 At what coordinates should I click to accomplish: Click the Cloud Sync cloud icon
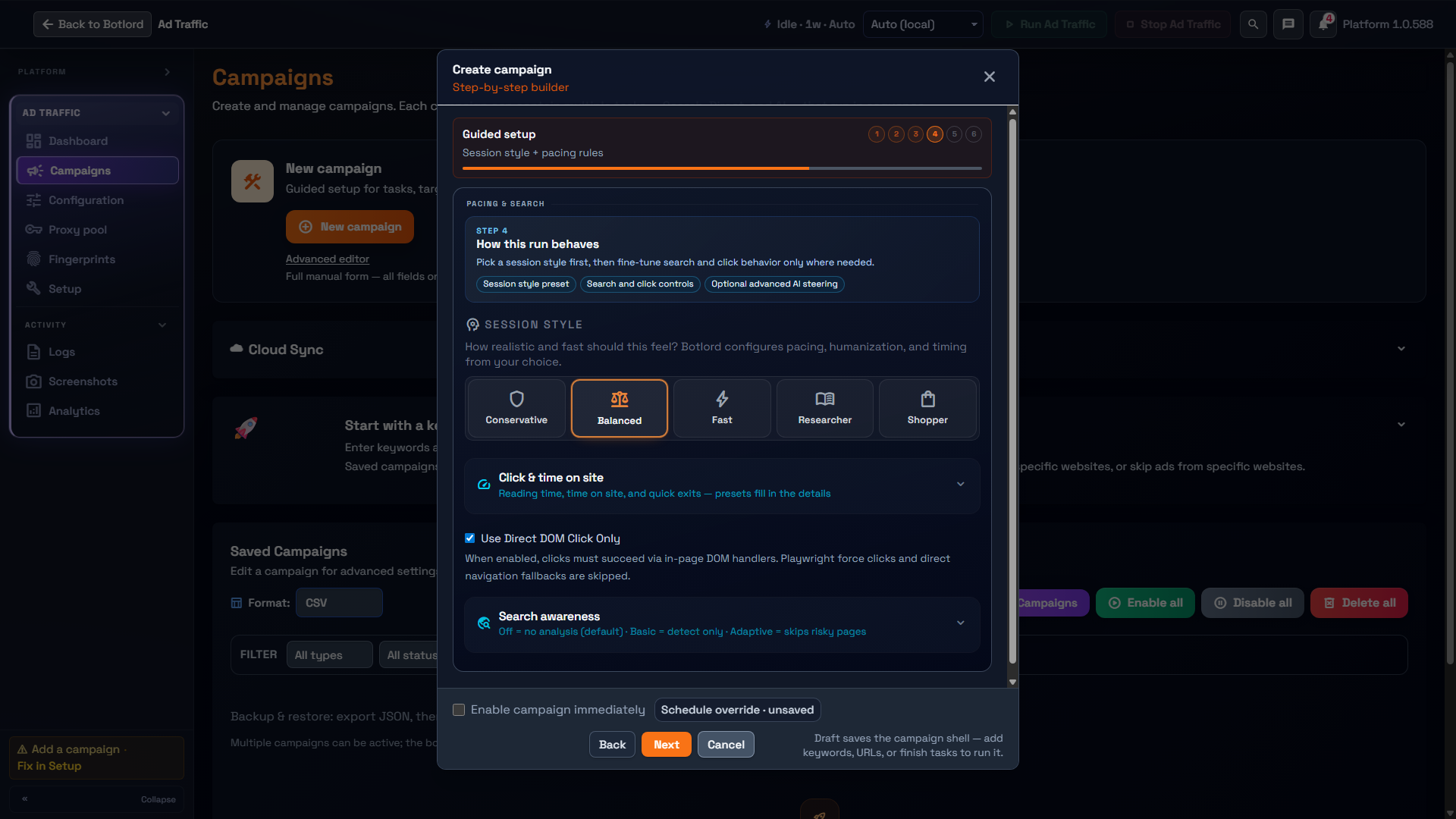point(237,349)
